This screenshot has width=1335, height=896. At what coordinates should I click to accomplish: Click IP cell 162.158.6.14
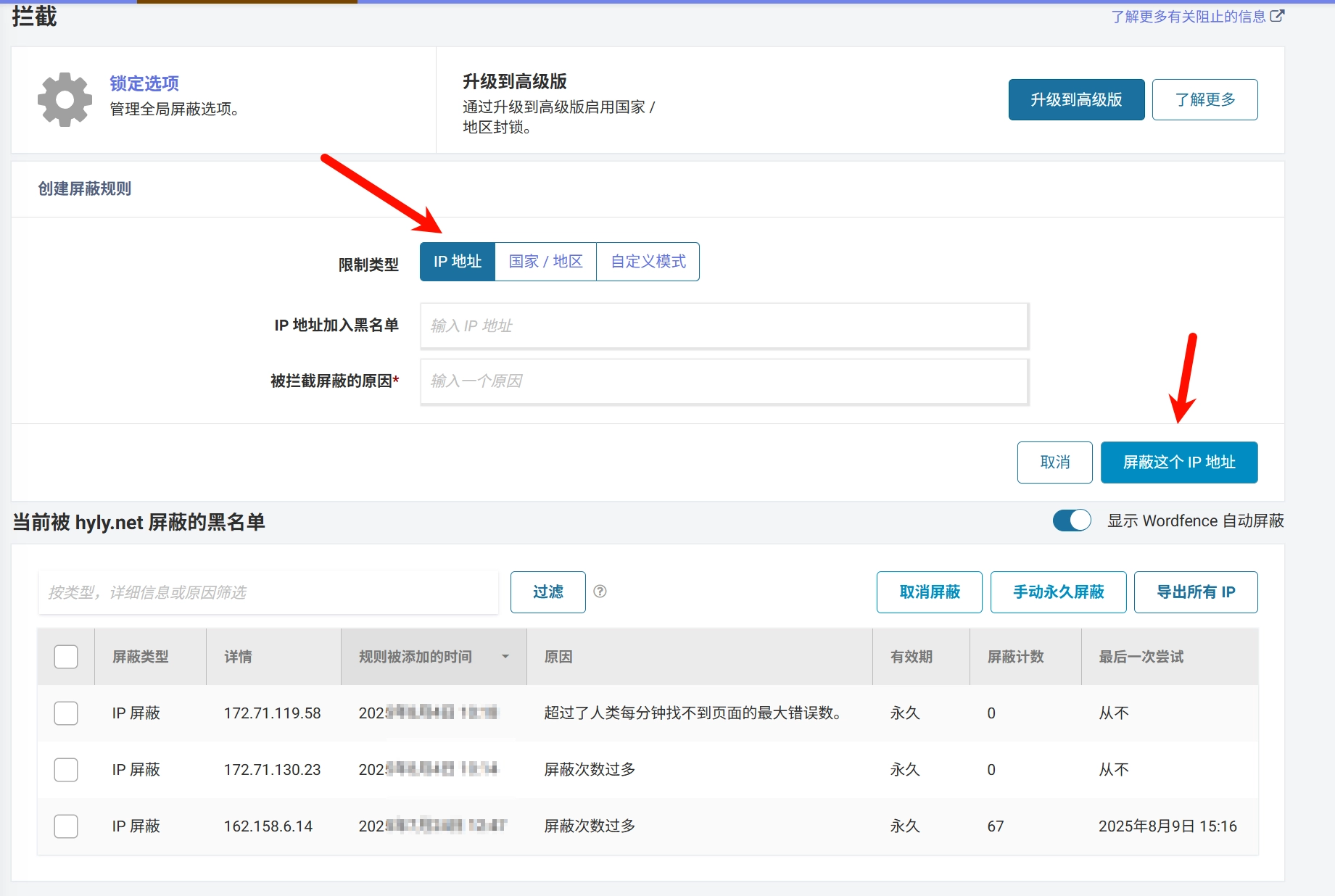coord(268,826)
